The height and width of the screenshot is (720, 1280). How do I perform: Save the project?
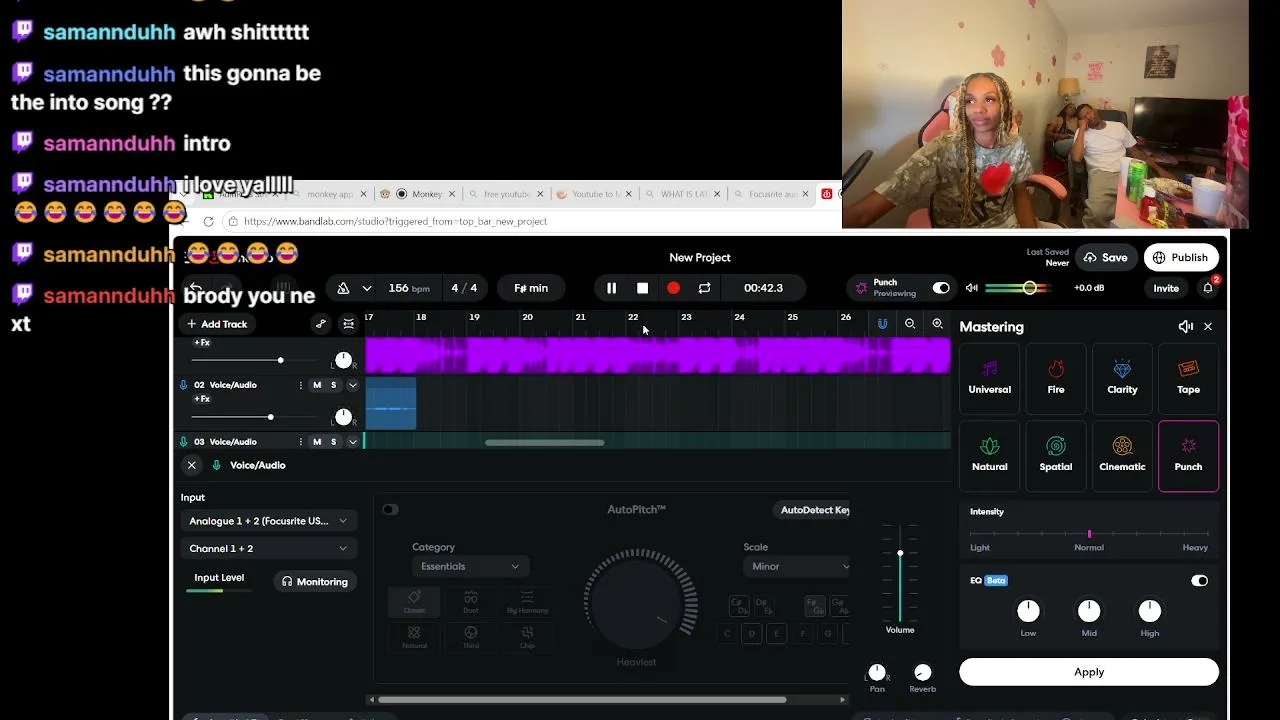point(1105,257)
